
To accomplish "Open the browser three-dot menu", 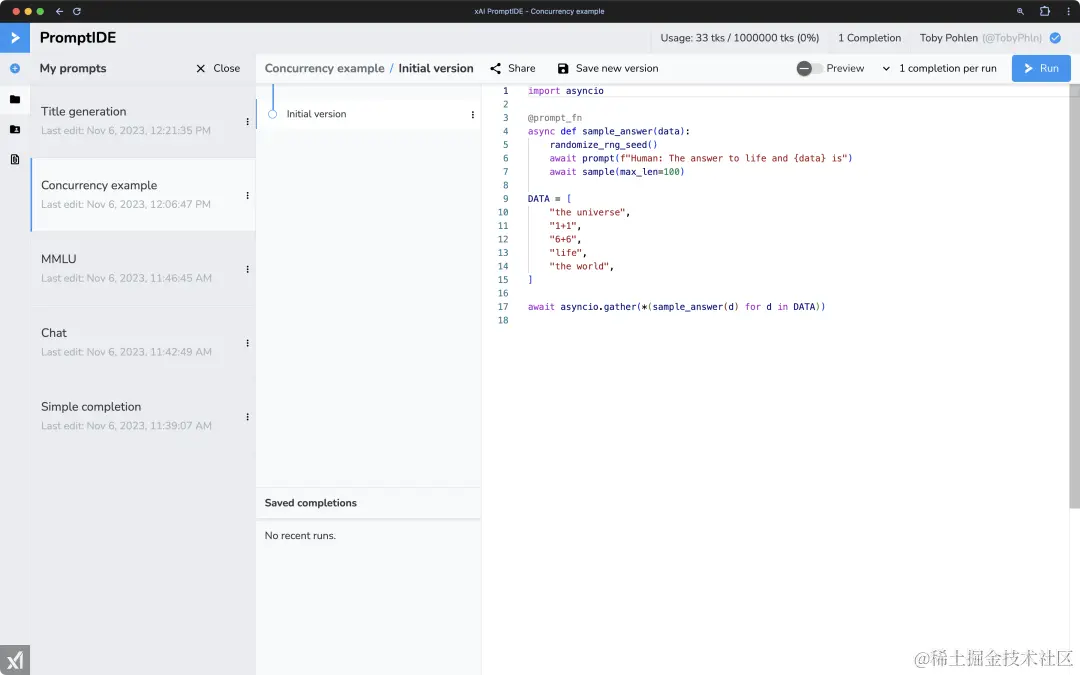I will click(x=1068, y=11).
